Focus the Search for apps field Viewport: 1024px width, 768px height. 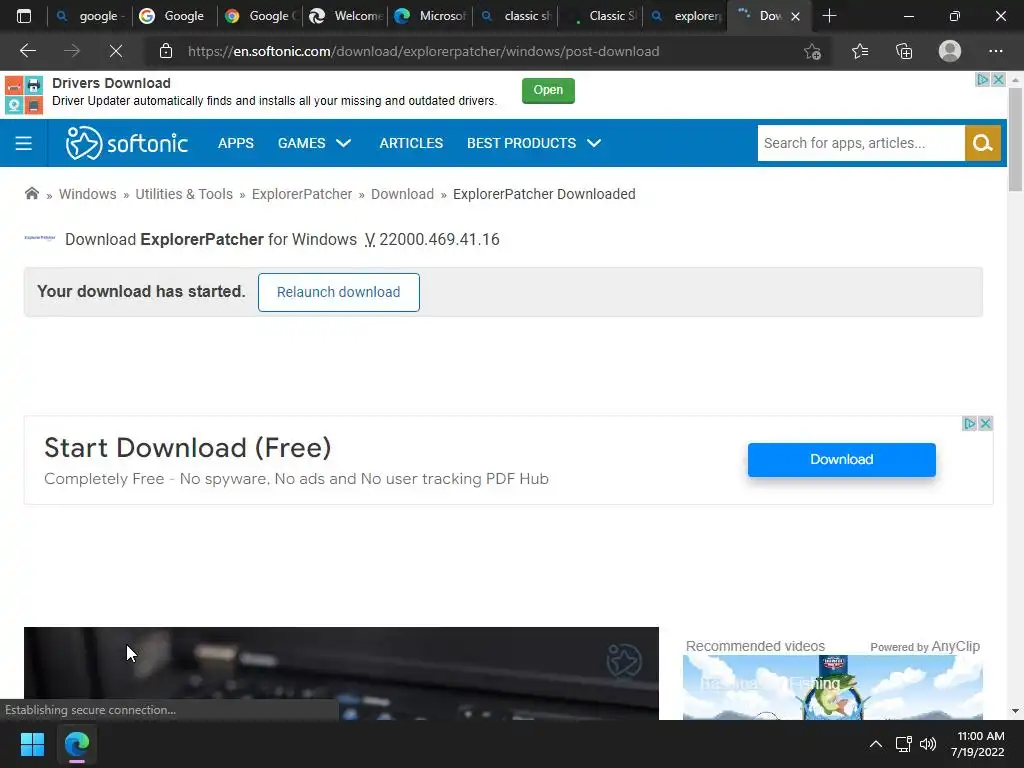tap(861, 143)
